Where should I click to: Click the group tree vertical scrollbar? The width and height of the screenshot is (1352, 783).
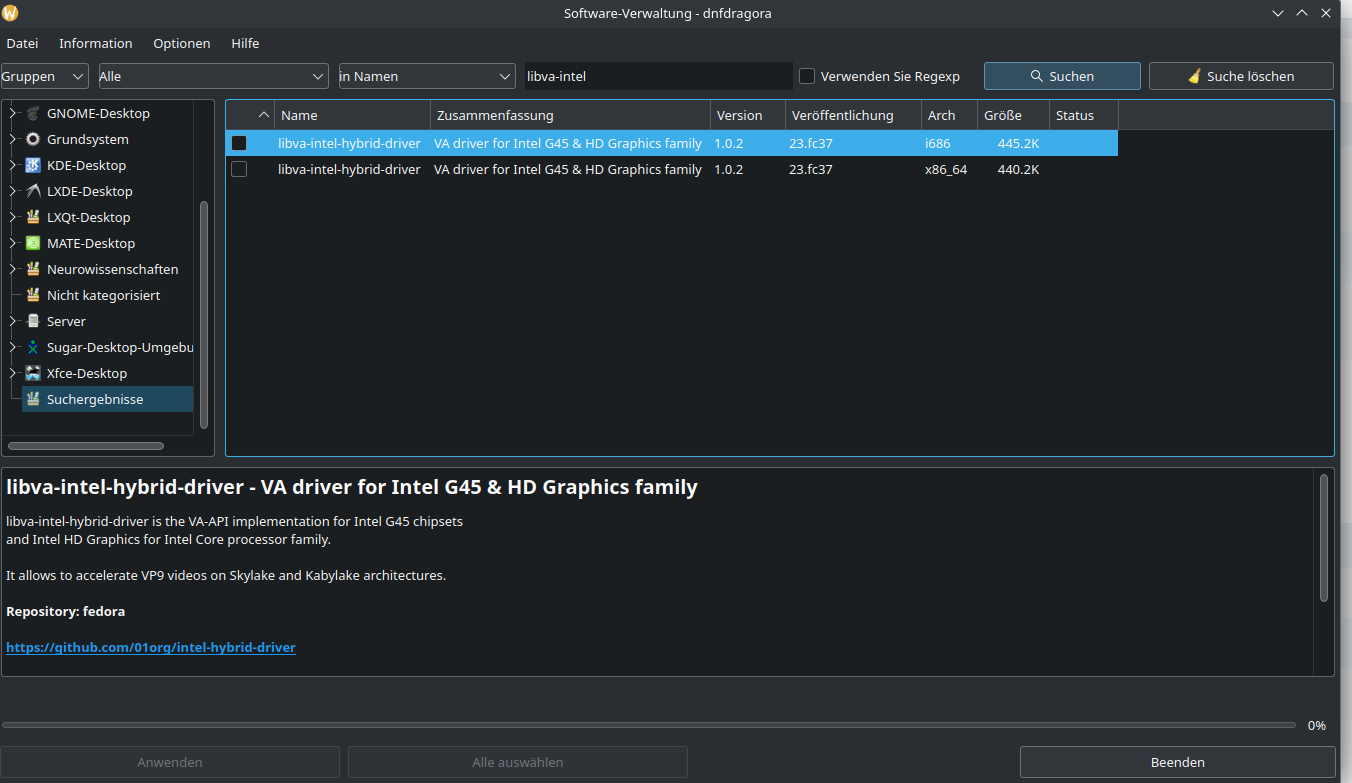(x=204, y=315)
